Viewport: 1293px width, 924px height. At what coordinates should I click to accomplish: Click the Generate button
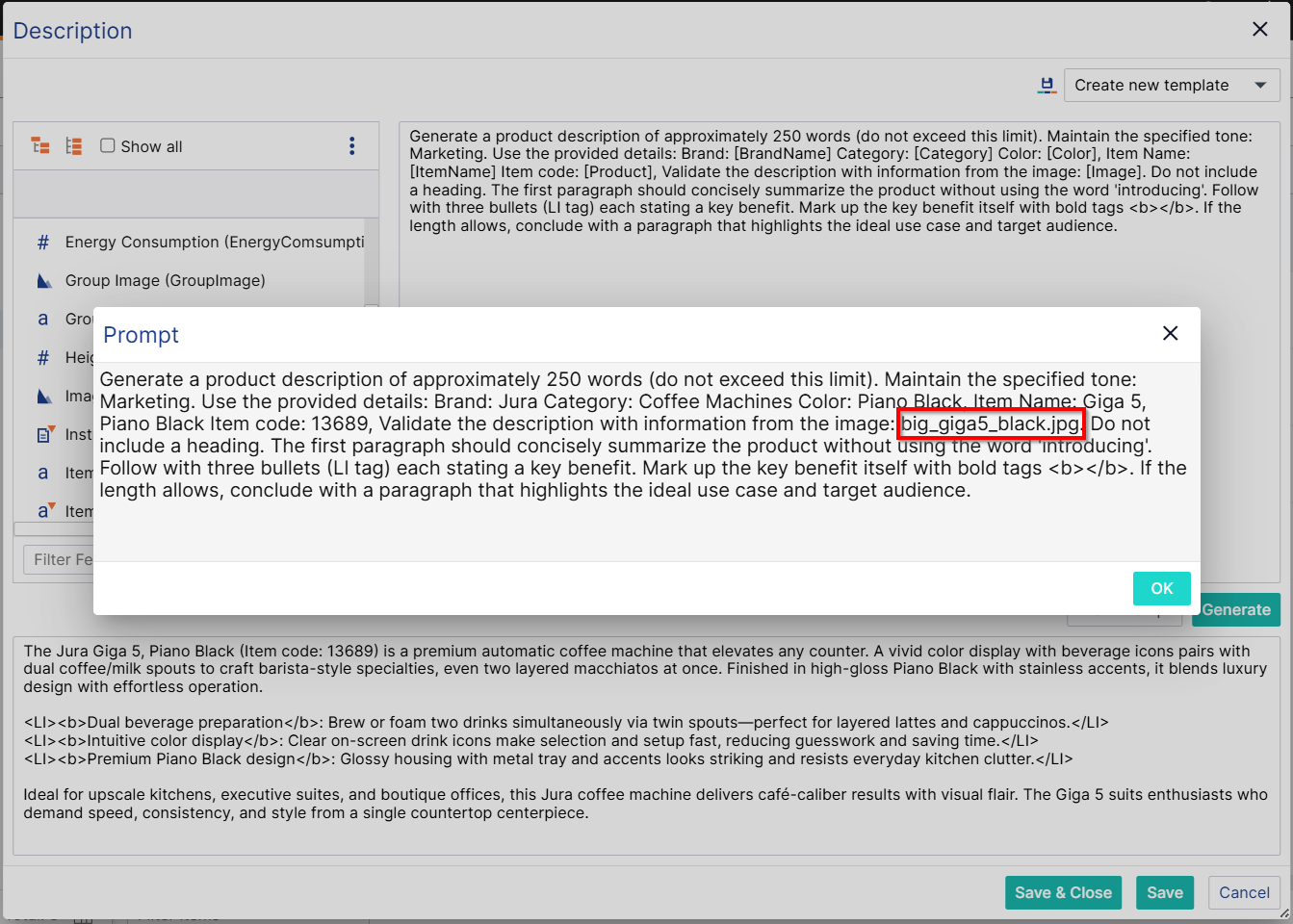1236,609
